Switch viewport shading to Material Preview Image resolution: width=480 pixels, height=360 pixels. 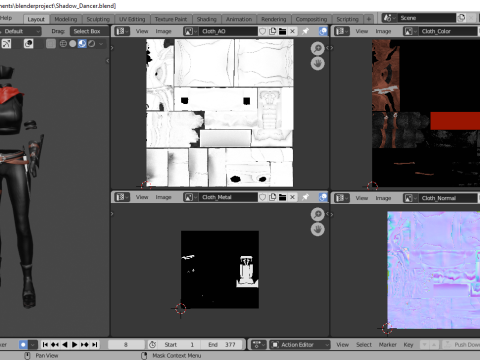pyautogui.click(x=82, y=44)
